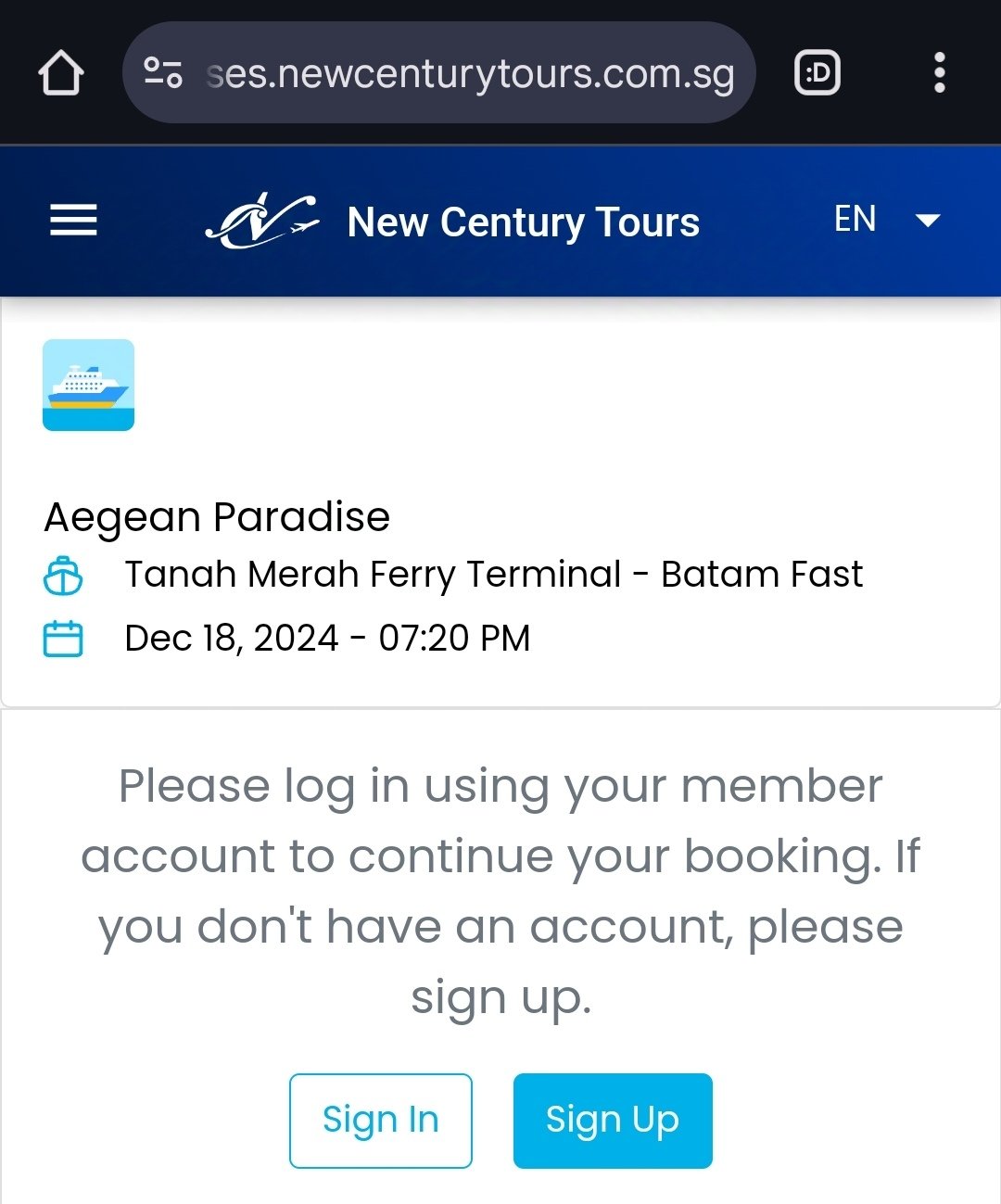1001x1204 pixels.
Task: Click the ferry terminal ship icon
Action: click(x=63, y=576)
